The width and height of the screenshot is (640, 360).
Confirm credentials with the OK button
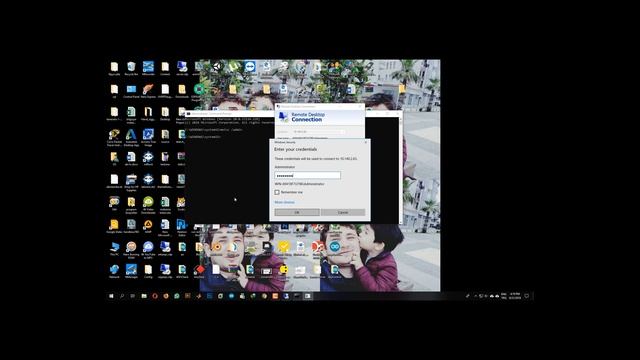(x=297, y=213)
